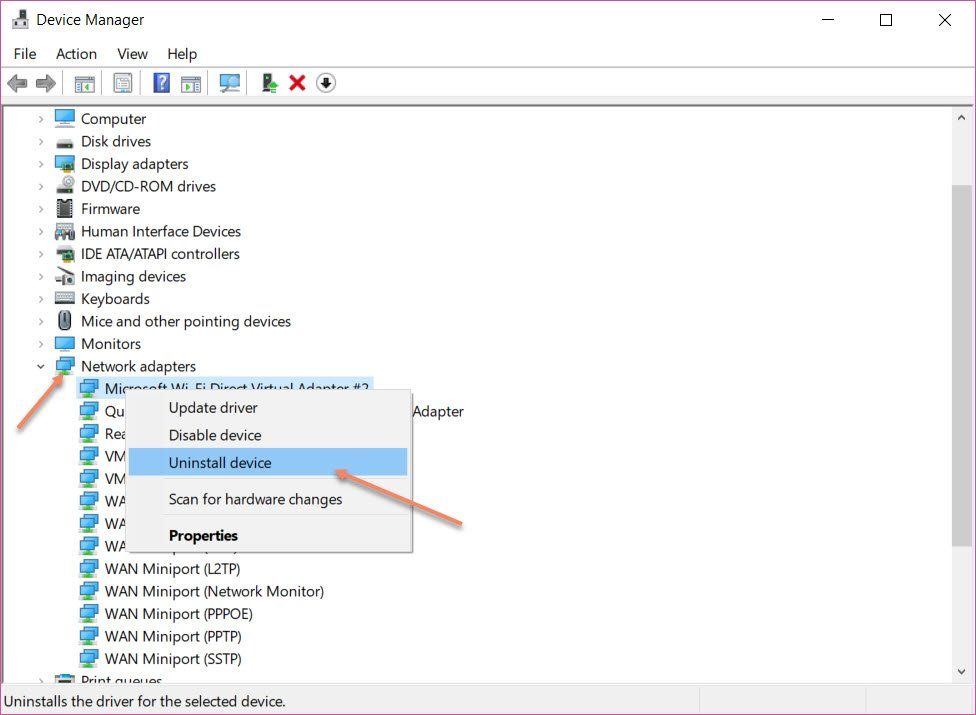
Task: Click the Show/Hide console tree icon
Action: [85, 83]
